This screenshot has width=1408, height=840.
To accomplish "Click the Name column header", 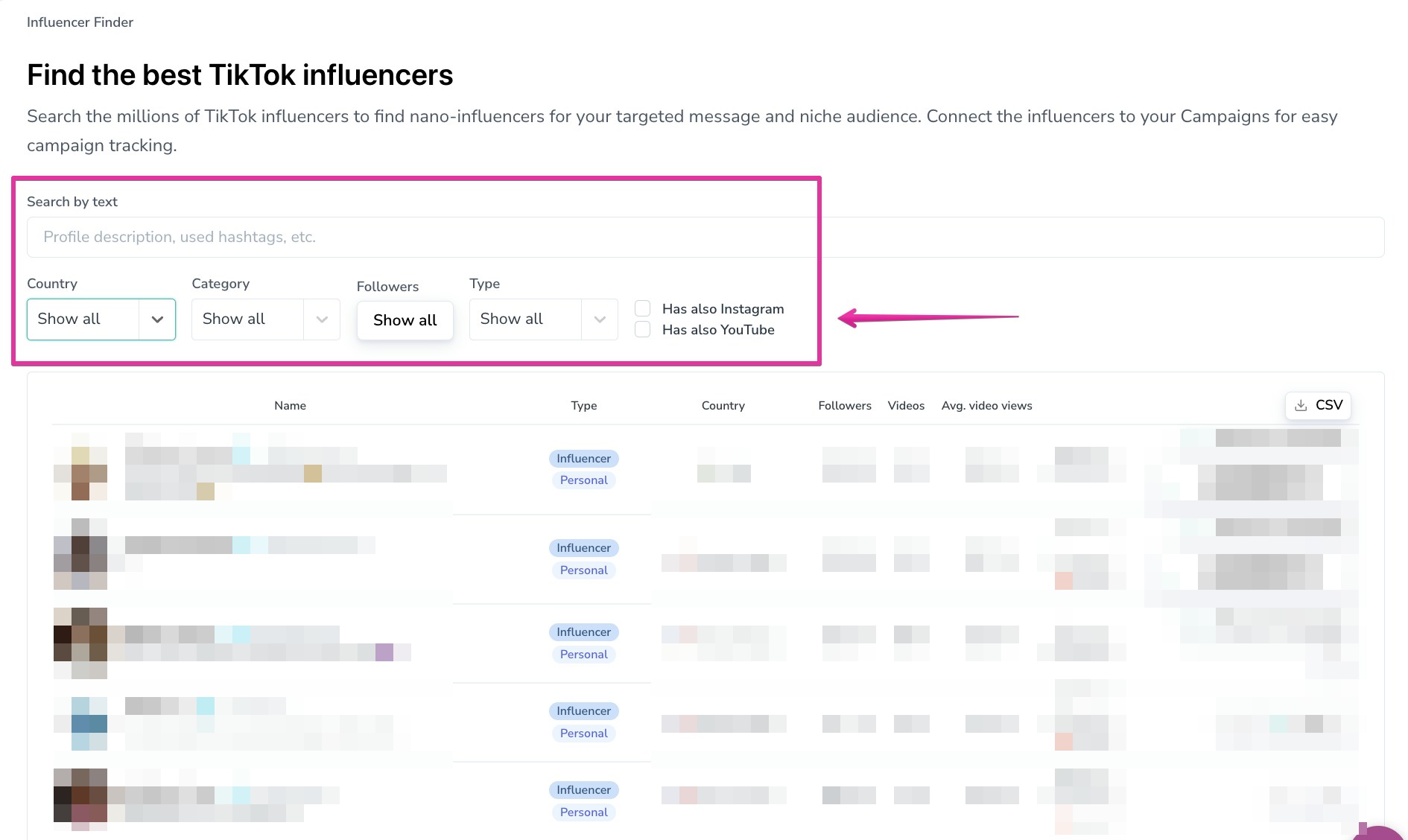I will 290,406.
